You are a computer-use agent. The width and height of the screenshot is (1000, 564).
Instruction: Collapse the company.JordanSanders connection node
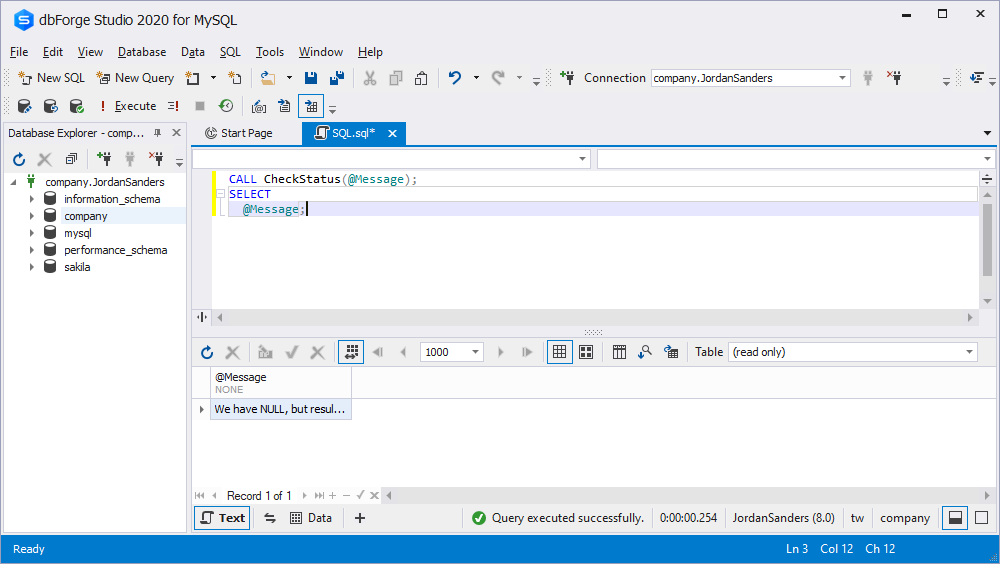(13, 182)
